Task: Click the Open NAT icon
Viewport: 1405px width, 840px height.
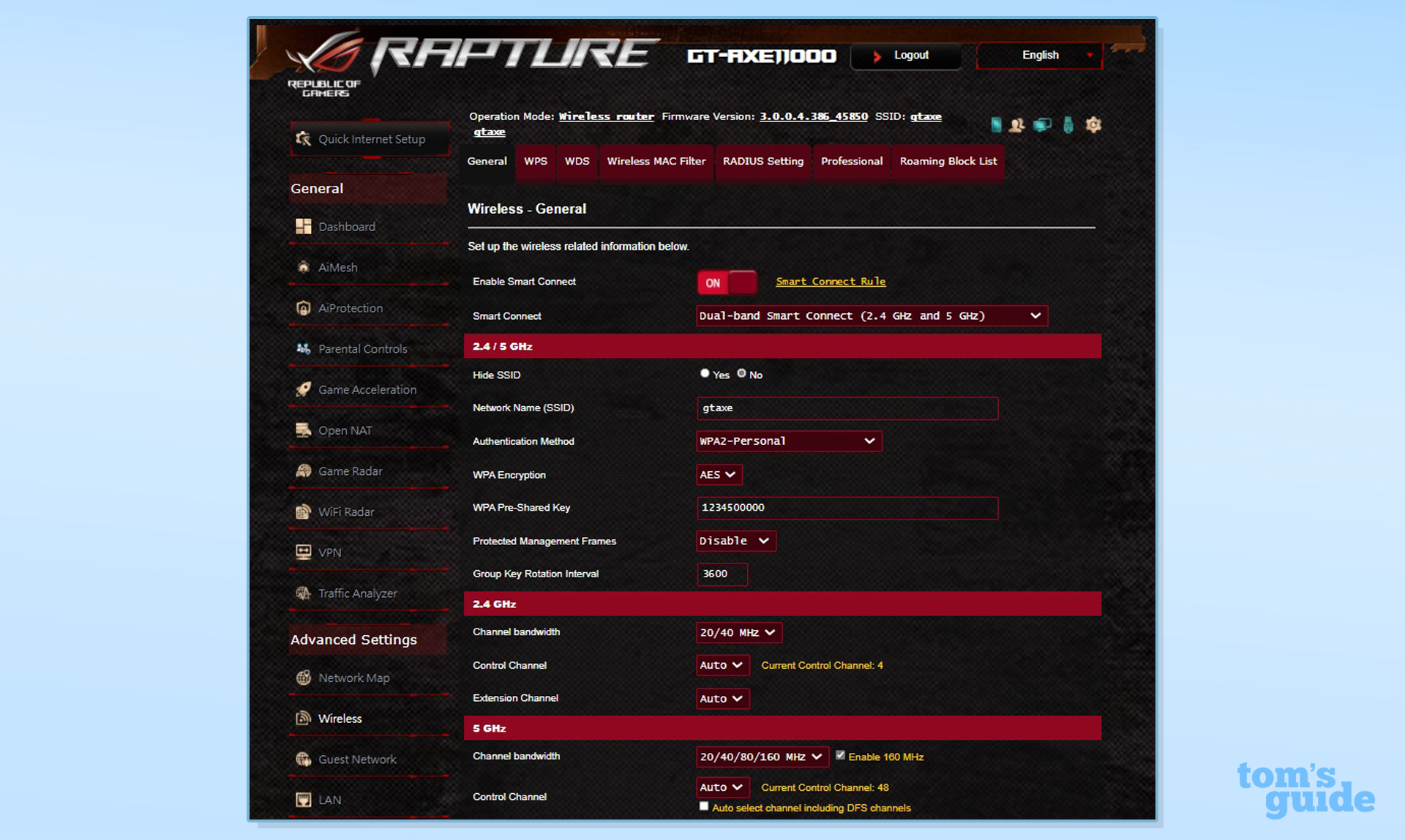Action: coord(303,430)
